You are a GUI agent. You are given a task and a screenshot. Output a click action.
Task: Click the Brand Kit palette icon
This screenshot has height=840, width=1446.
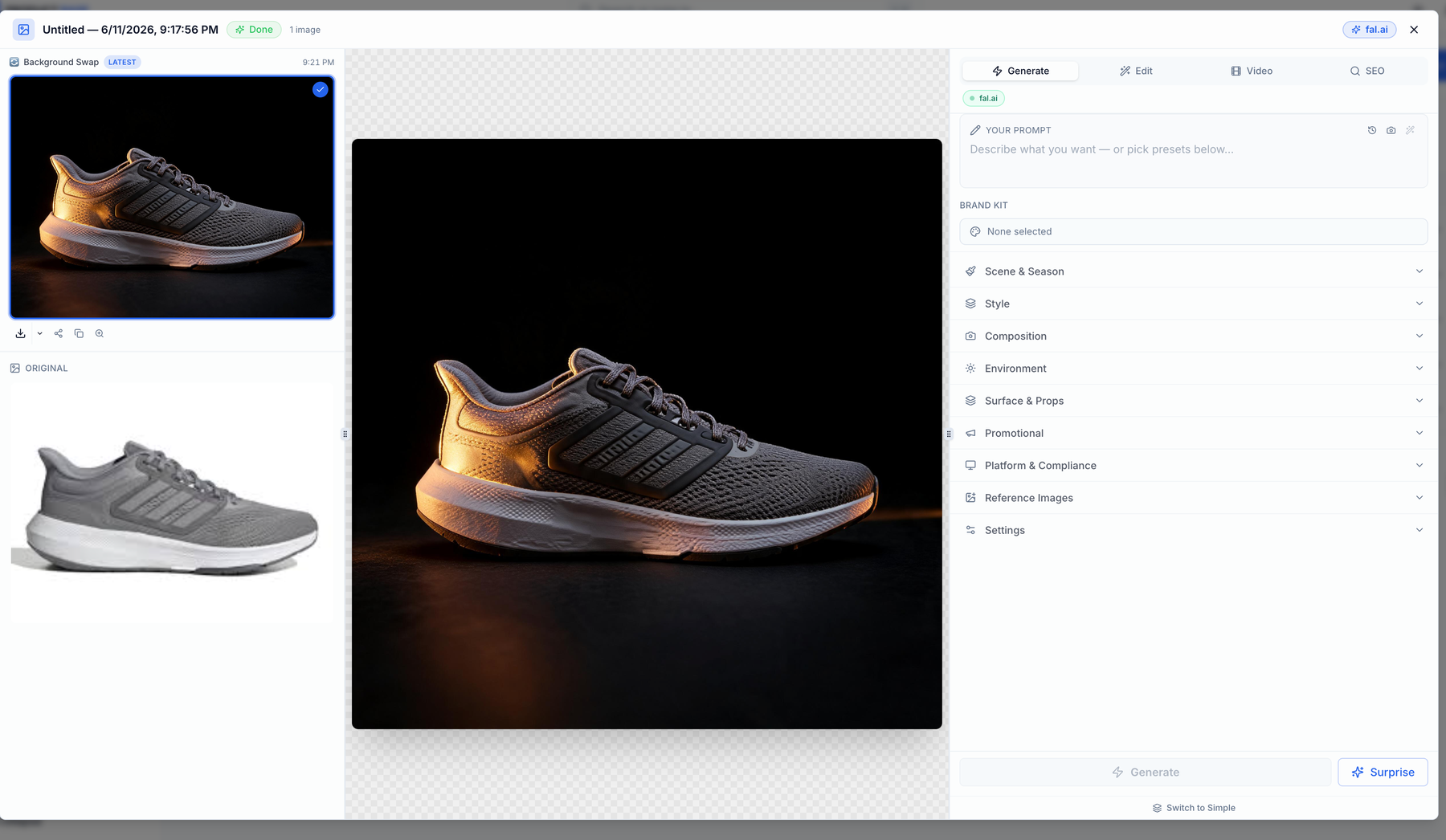coord(975,231)
